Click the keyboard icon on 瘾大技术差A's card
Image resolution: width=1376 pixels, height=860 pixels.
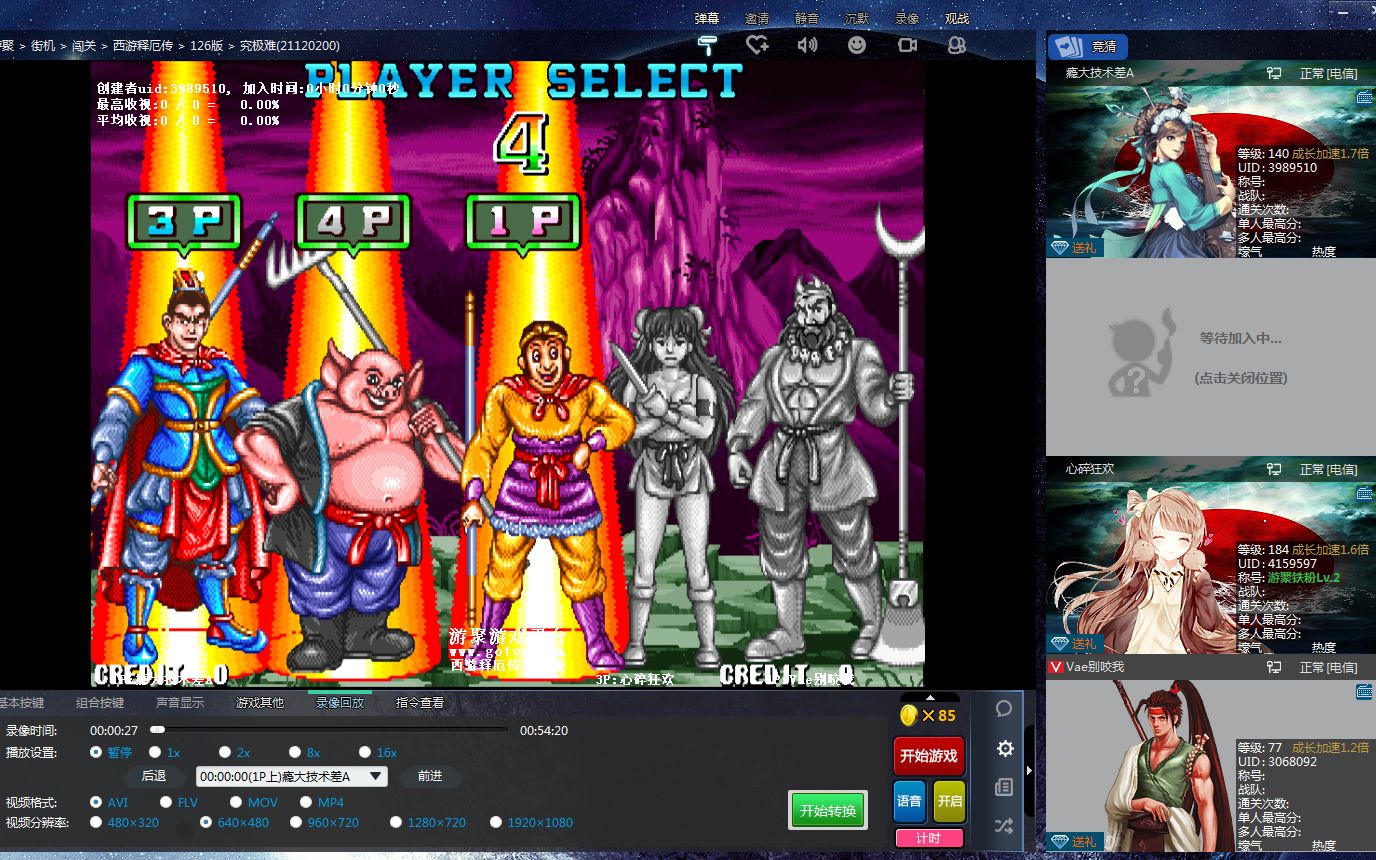point(1364,97)
